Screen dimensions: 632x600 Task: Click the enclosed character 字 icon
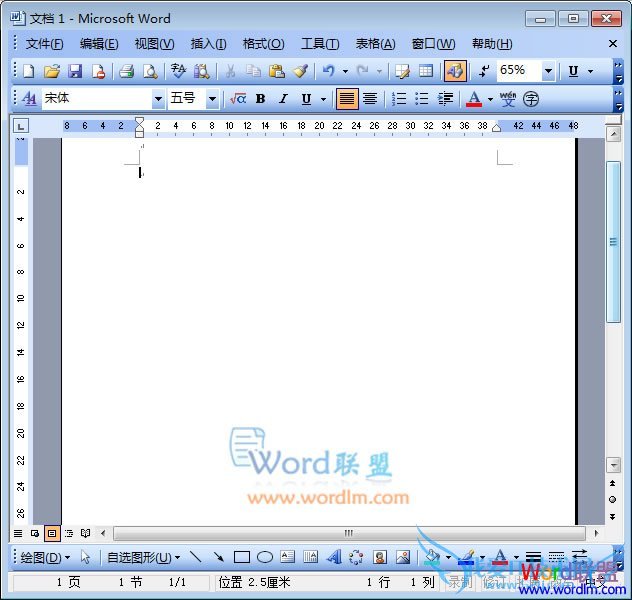[x=531, y=98]
